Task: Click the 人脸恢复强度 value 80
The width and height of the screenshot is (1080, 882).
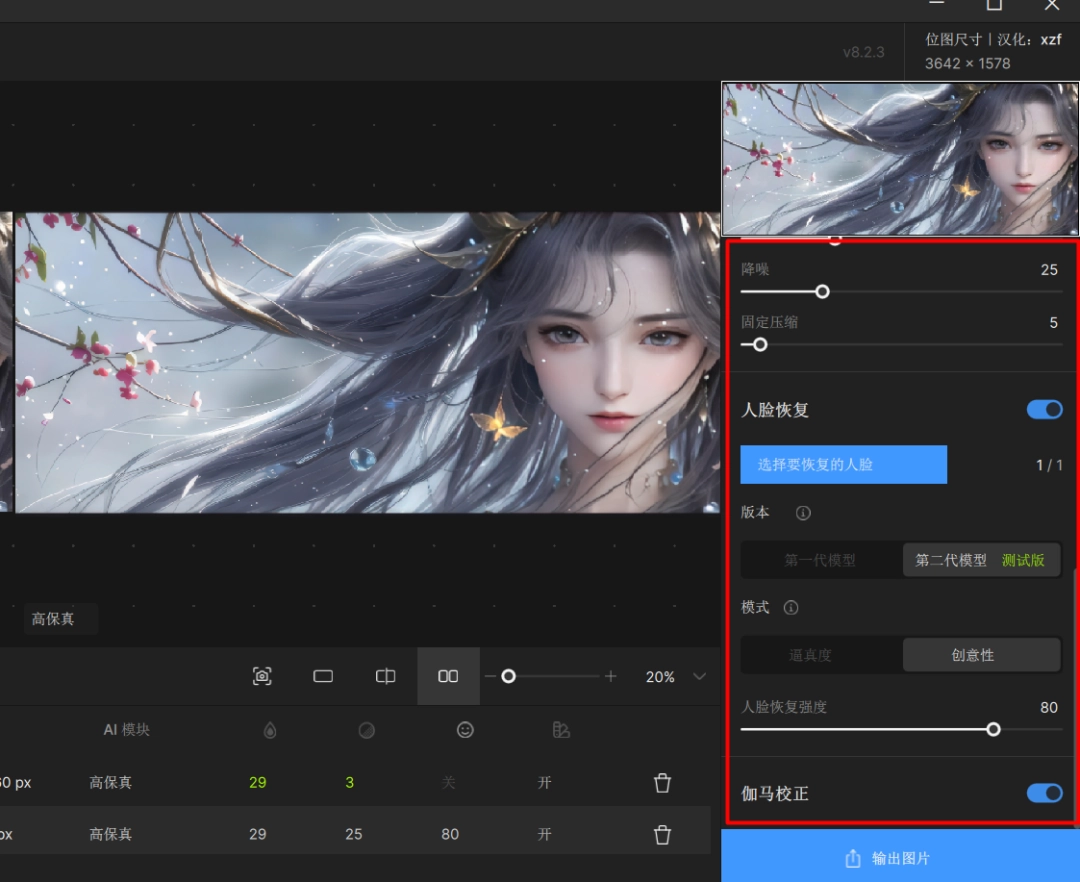Action: click(1048, 708)
